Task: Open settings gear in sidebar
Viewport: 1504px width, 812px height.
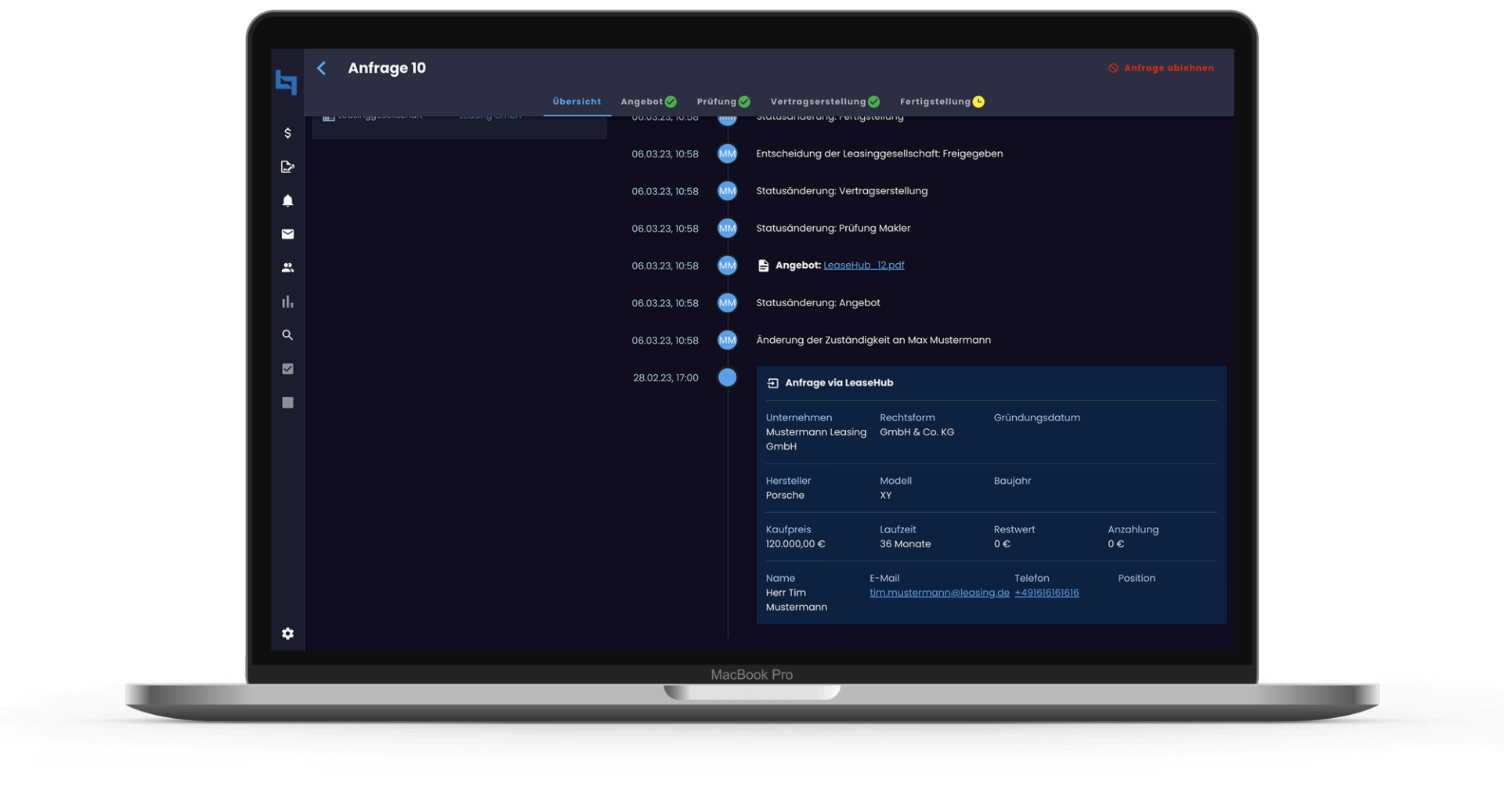Action: click(287, 633)
